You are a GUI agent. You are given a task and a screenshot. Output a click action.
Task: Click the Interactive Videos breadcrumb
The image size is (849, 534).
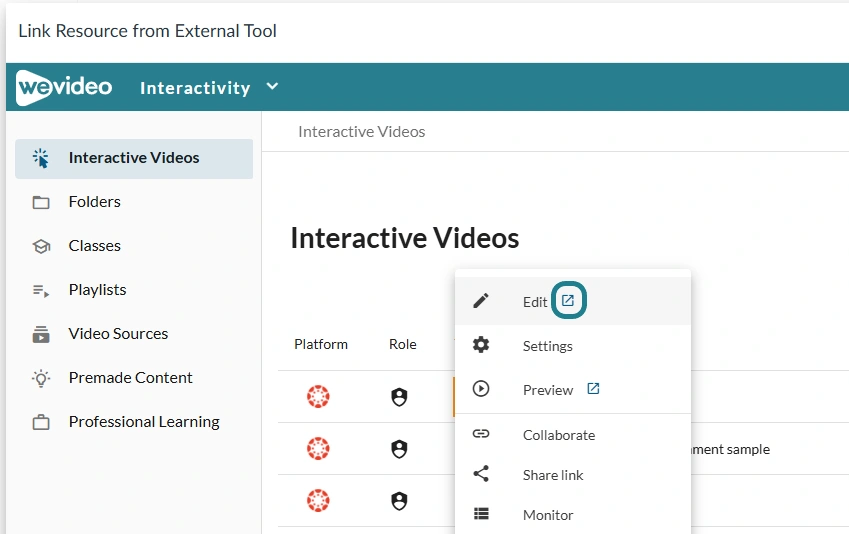362,132
